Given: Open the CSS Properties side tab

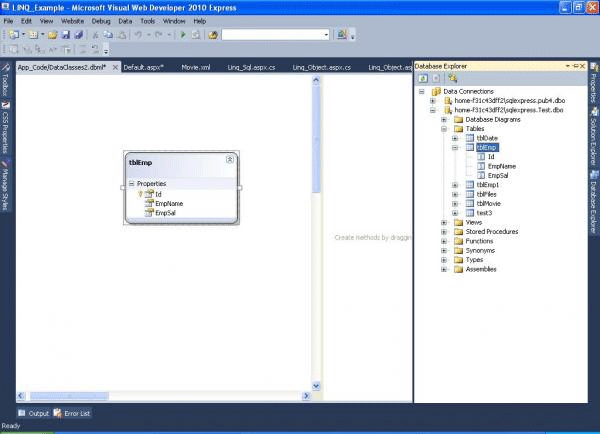Looking at the screenshot, I should coord(5,128).
